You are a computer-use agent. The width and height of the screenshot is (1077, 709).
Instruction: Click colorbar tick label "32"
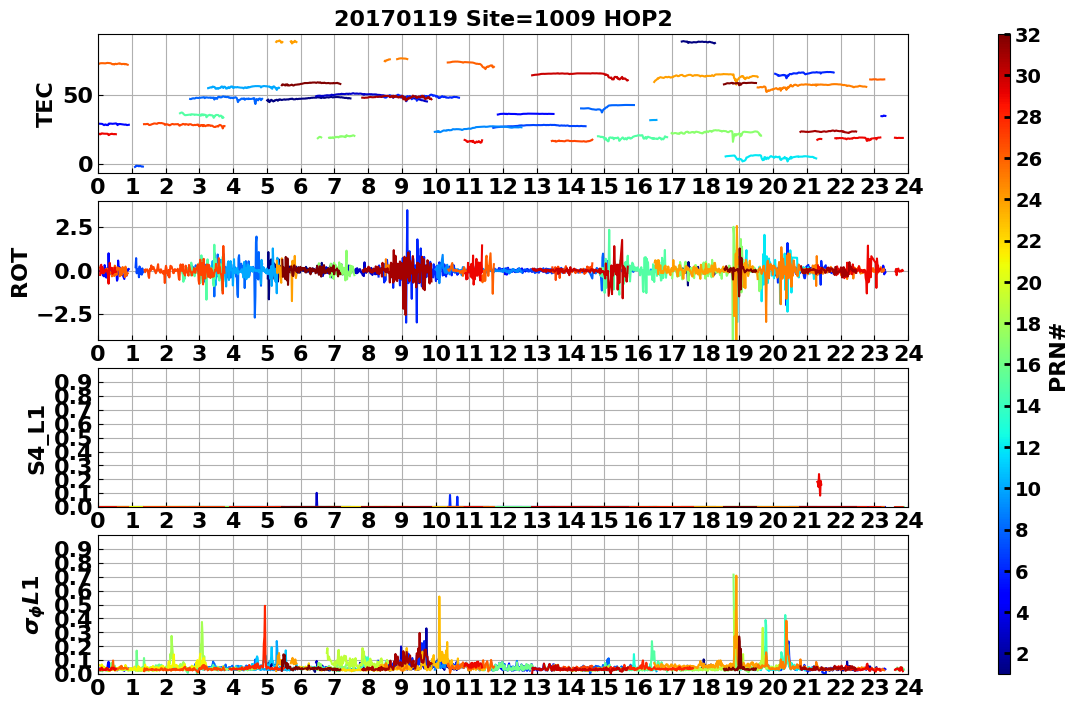tap(1028, 35)
